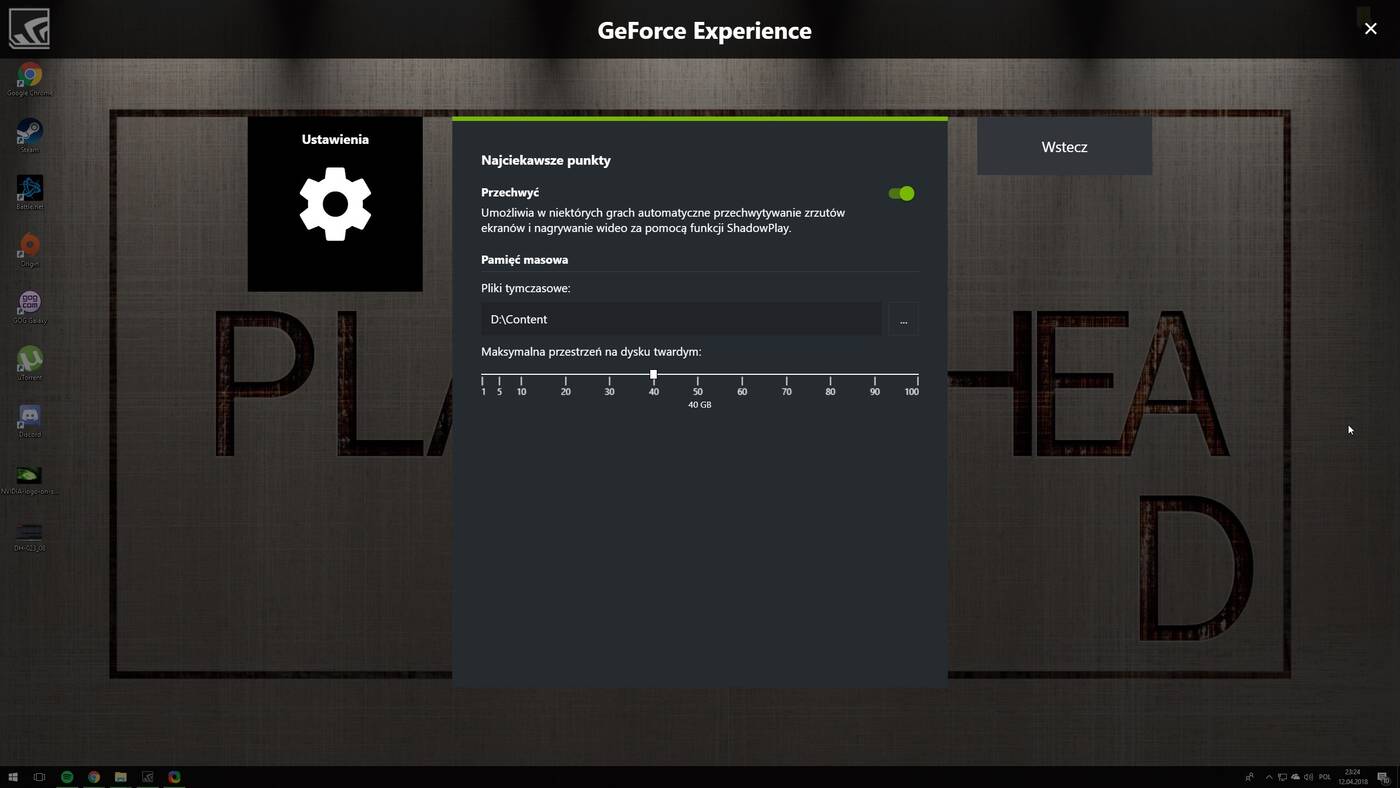Close the GeForce Experience overlay
The image size is (1400, 788).
(x=1370, y=29)
